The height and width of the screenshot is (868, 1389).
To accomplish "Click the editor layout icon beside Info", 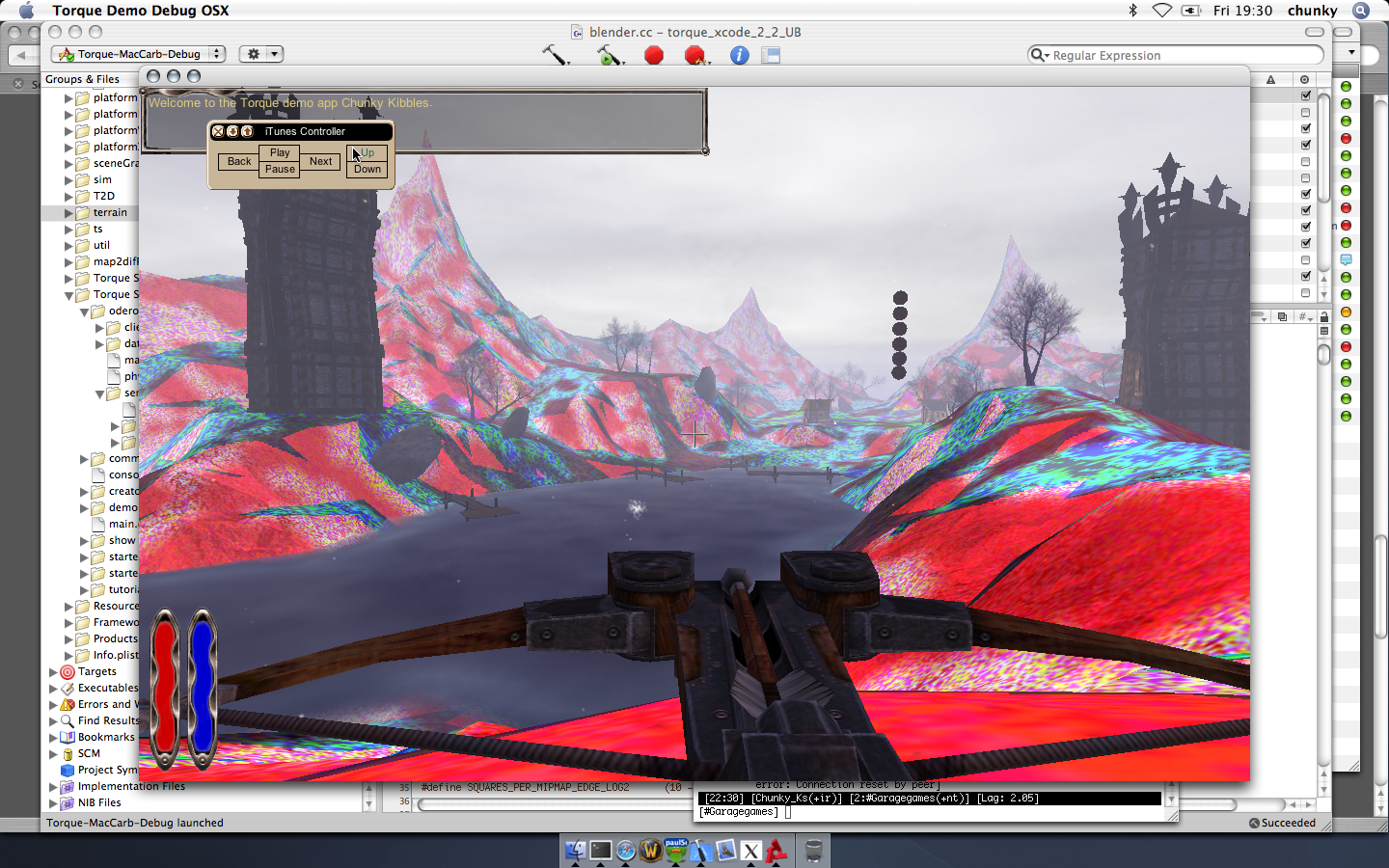I will tap(771, 55).
